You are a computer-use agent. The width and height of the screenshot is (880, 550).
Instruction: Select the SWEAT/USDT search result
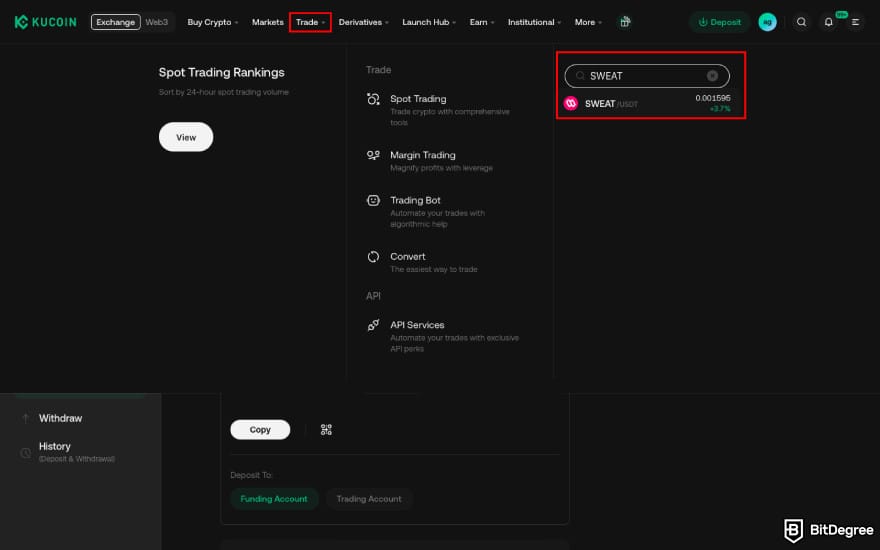(647, 103)
